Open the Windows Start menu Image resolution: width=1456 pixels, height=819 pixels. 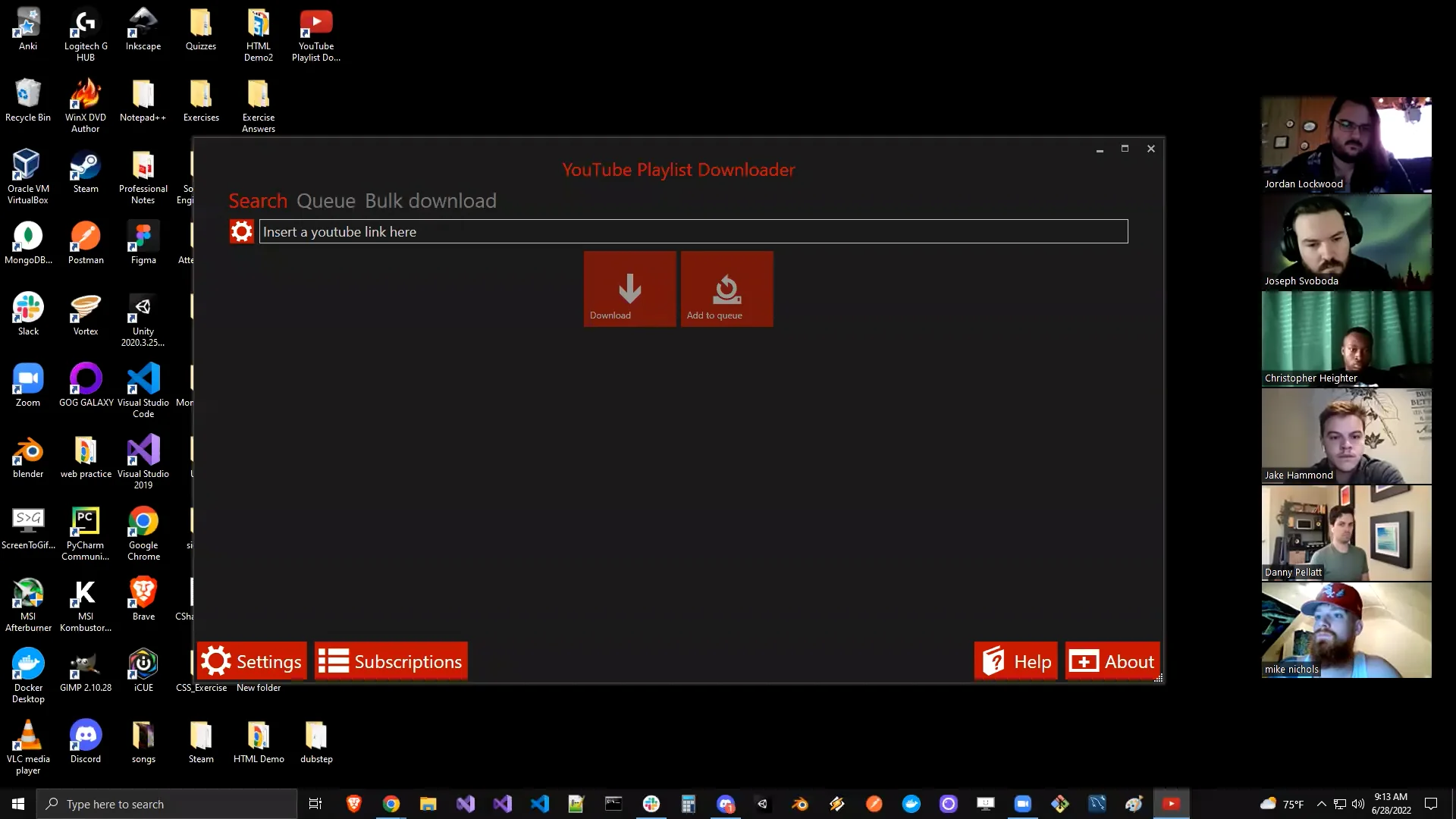[x=18, y=804]
